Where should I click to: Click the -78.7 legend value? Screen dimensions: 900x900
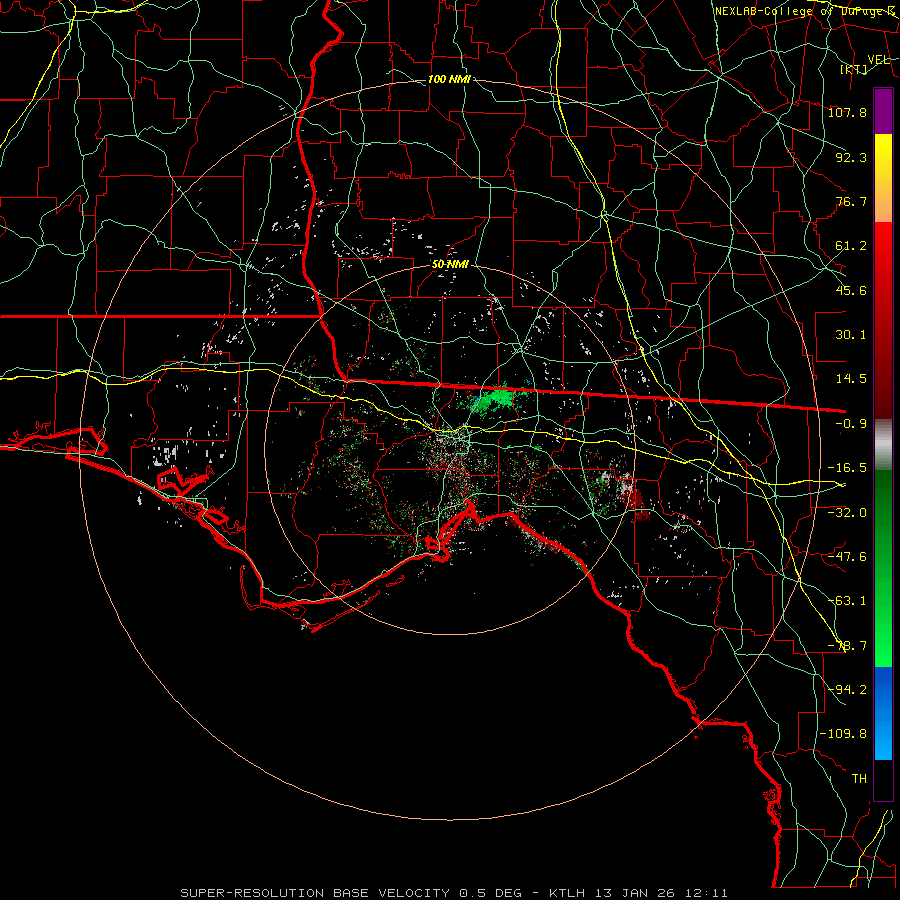pos(847,646)
